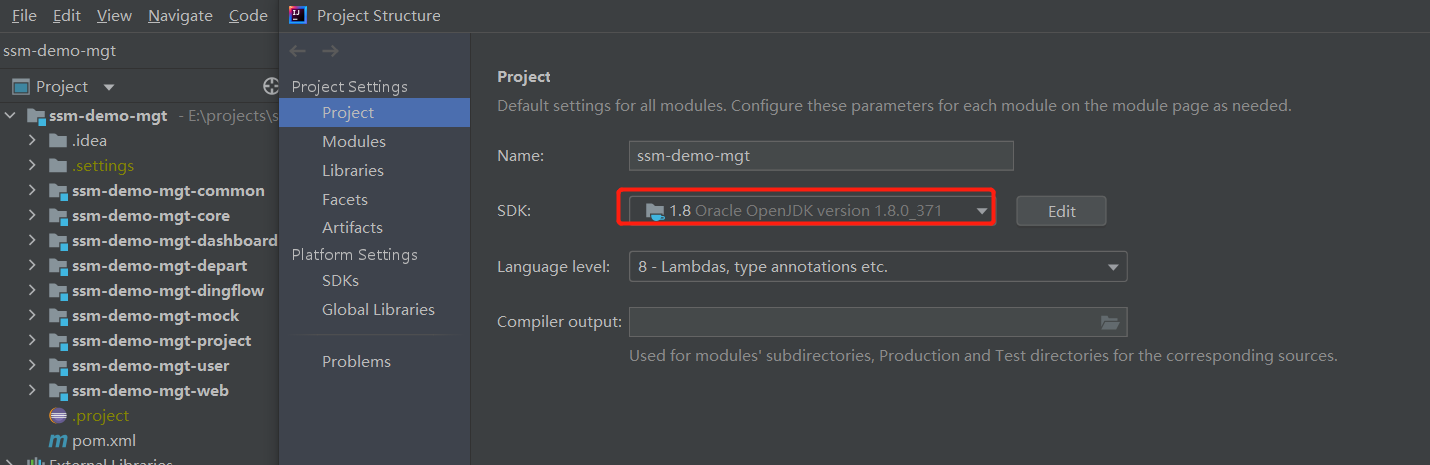Click the Maven pom.xml file icon
Image resolution: width=1430 pixels, height=465 pixels.
coord(57,441)
